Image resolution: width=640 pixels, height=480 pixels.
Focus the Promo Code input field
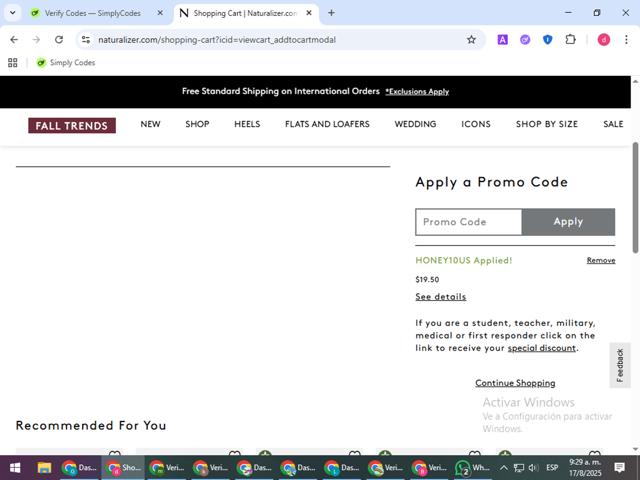[x=469, y=222]
